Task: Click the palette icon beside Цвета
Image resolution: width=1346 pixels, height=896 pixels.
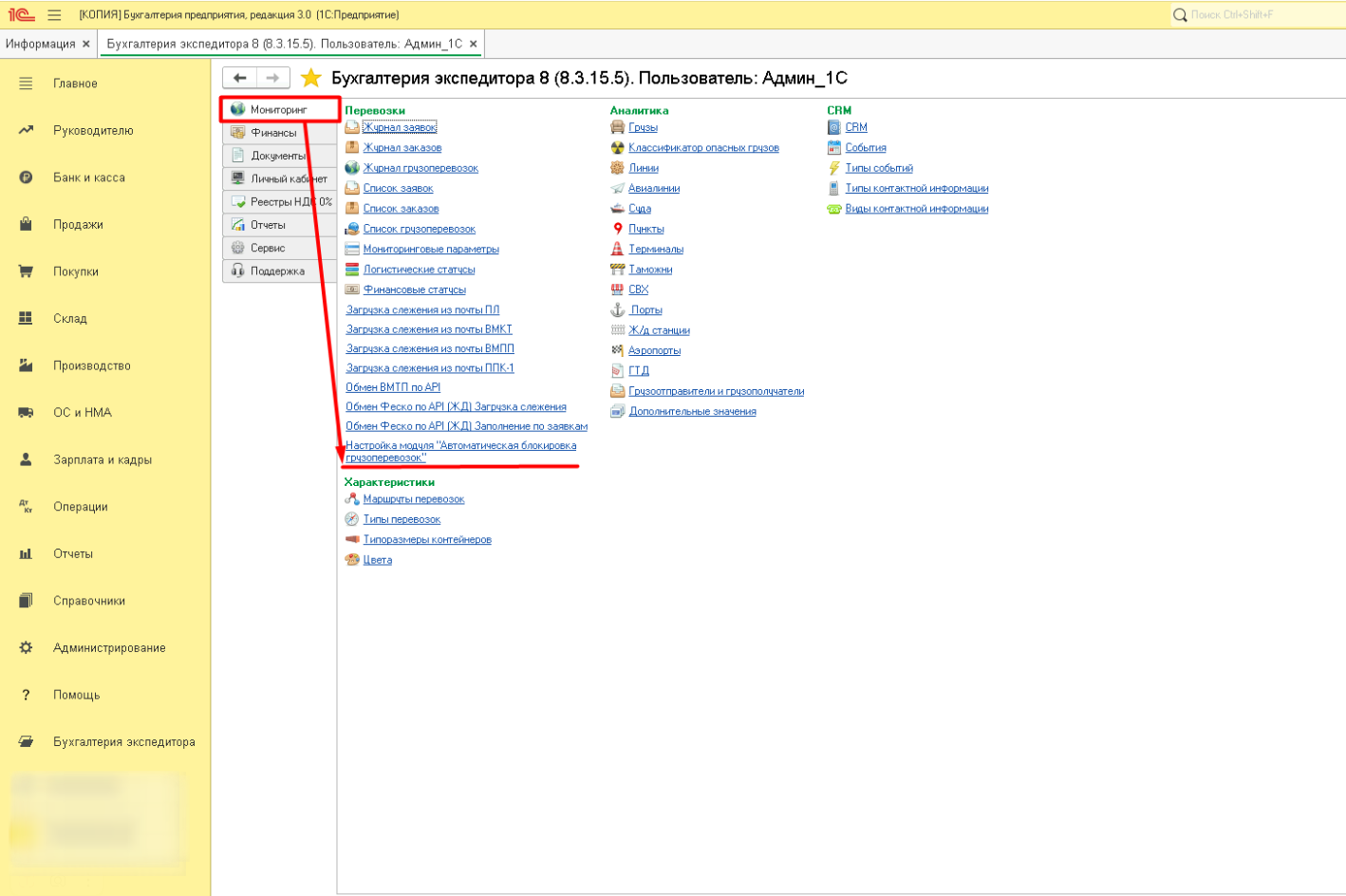Action: pyautogui.click(x=352, y=560)
